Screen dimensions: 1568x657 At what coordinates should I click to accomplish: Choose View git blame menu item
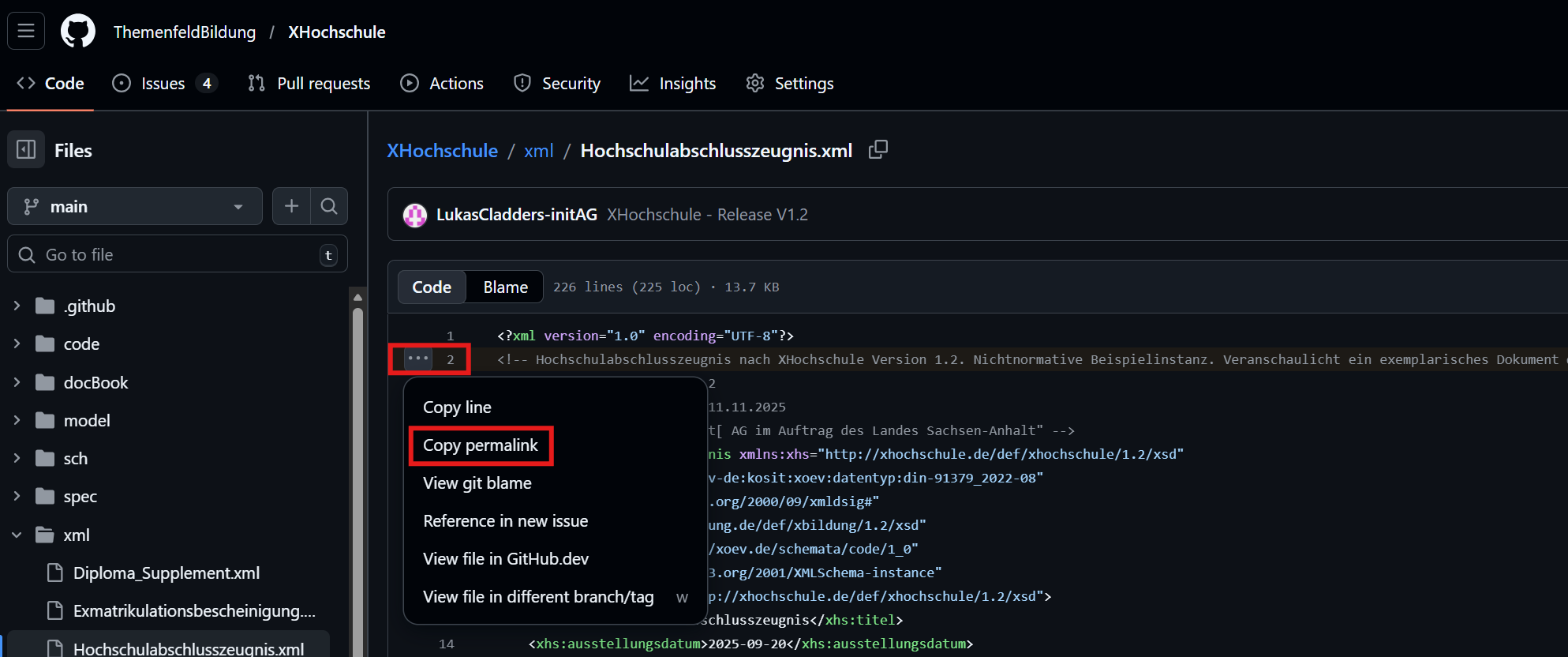click(x=477, y=483)
